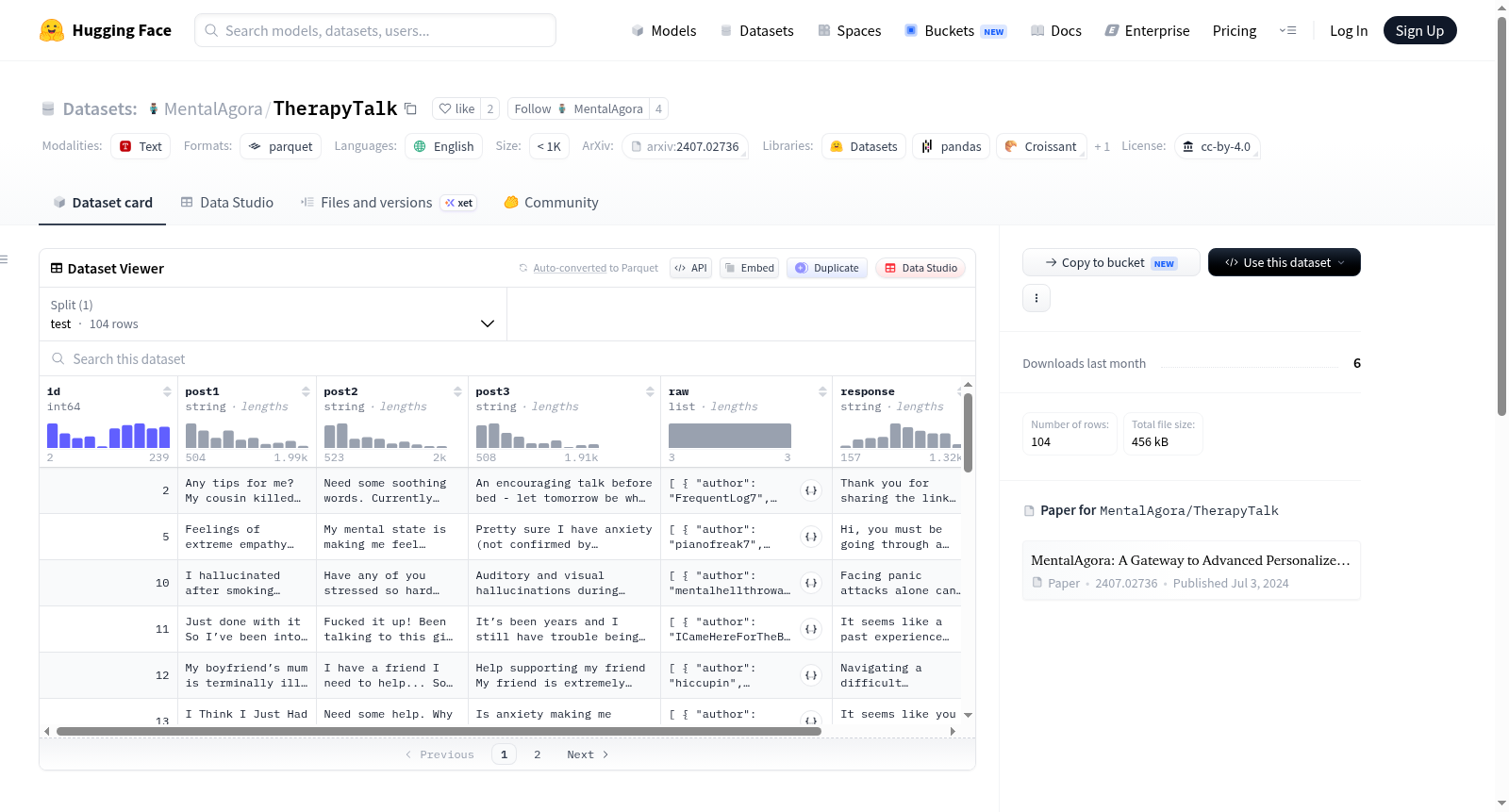Open the Docs page
Image resolution: width=1509 pixels, height=812 pixels.
1055,30
